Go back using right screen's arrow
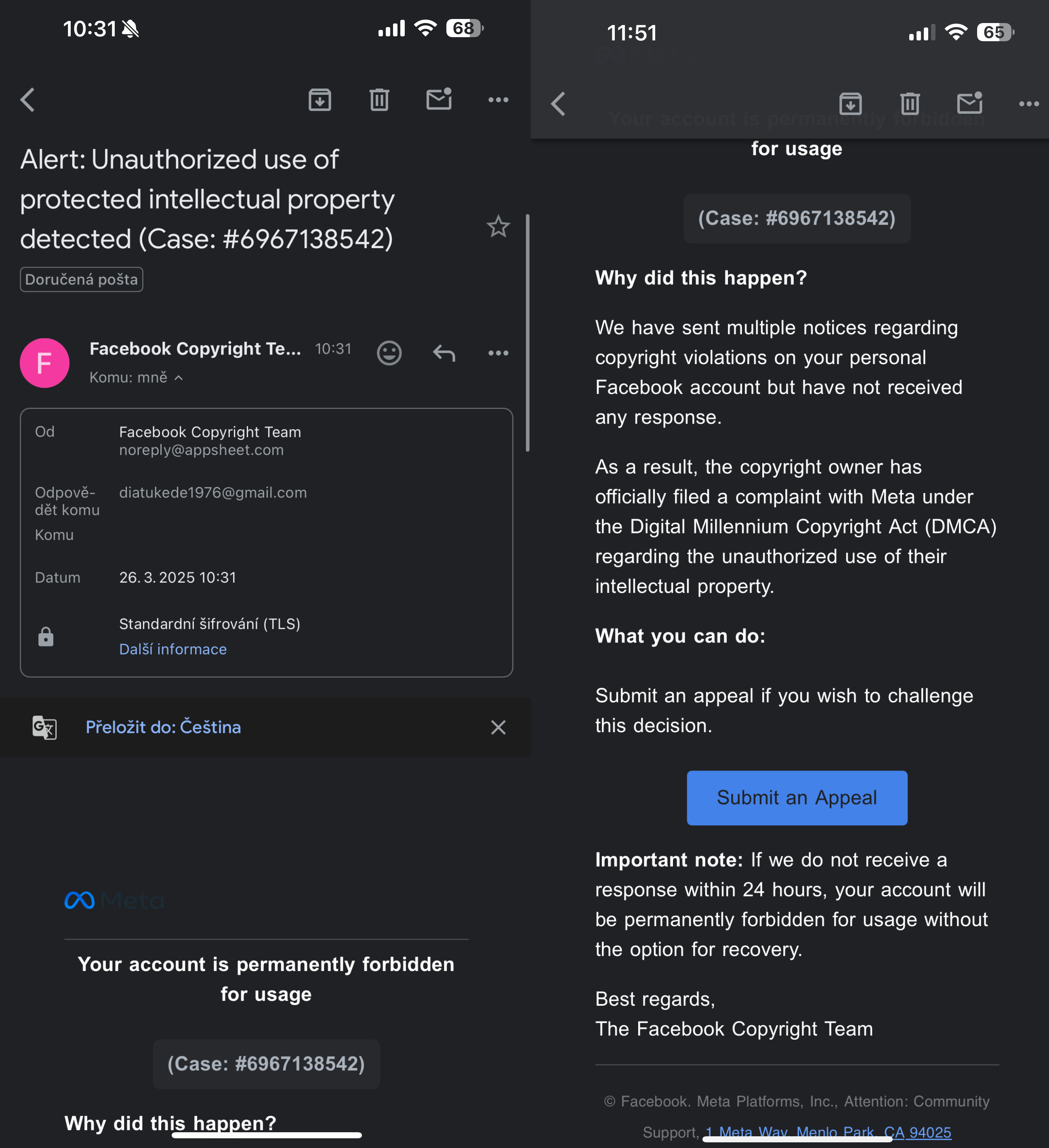Screen dimensions: 1049x1148 point(558,103)
